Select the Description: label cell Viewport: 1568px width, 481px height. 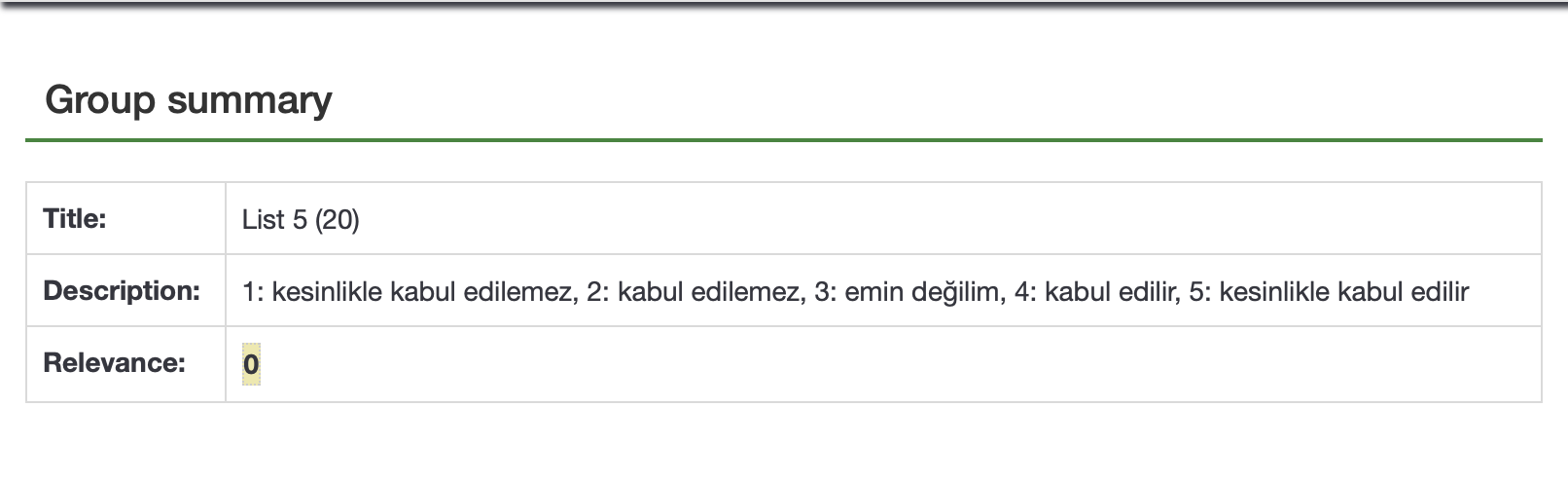122,291
